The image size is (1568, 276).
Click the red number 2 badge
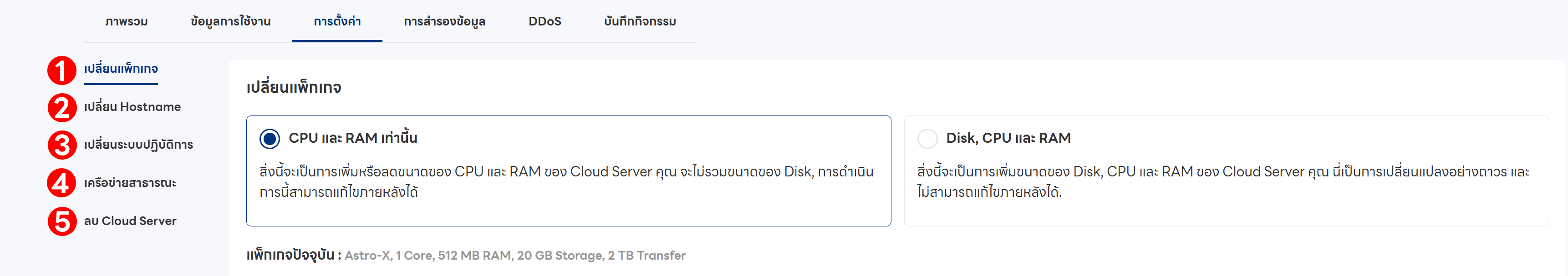tap(61, 108)
